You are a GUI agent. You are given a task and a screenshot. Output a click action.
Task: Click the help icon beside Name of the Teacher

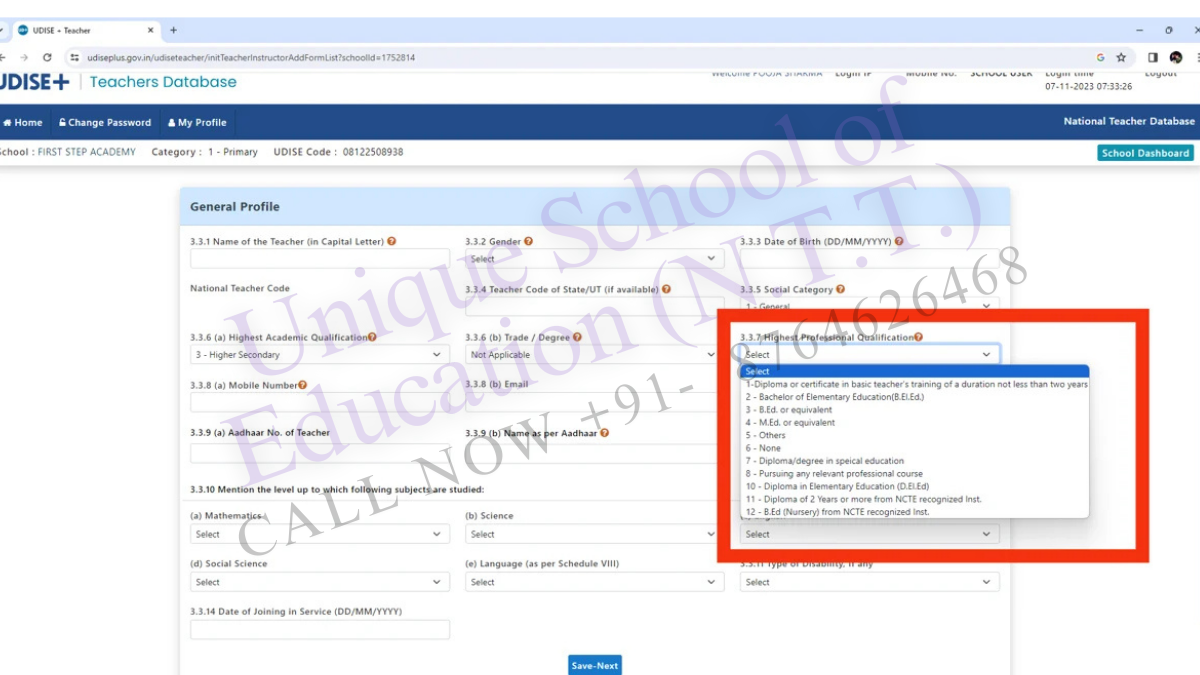click(x=392, y=241)
